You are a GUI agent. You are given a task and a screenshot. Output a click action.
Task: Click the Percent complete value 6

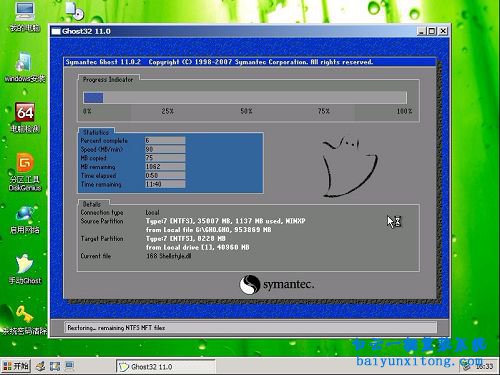click(x=165, y=140)
